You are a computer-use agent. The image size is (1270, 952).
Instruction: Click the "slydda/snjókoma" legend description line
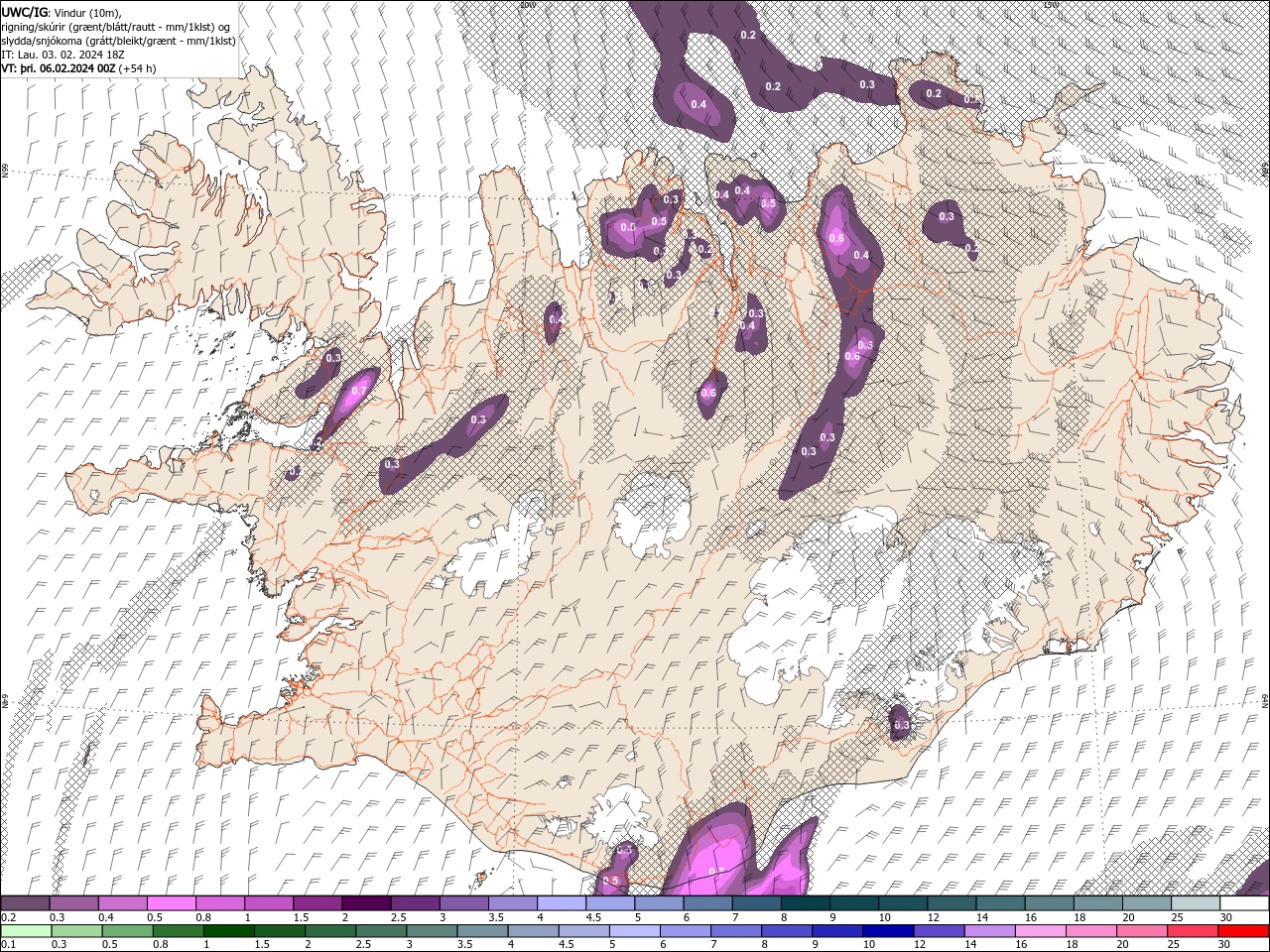pos(118,41)
